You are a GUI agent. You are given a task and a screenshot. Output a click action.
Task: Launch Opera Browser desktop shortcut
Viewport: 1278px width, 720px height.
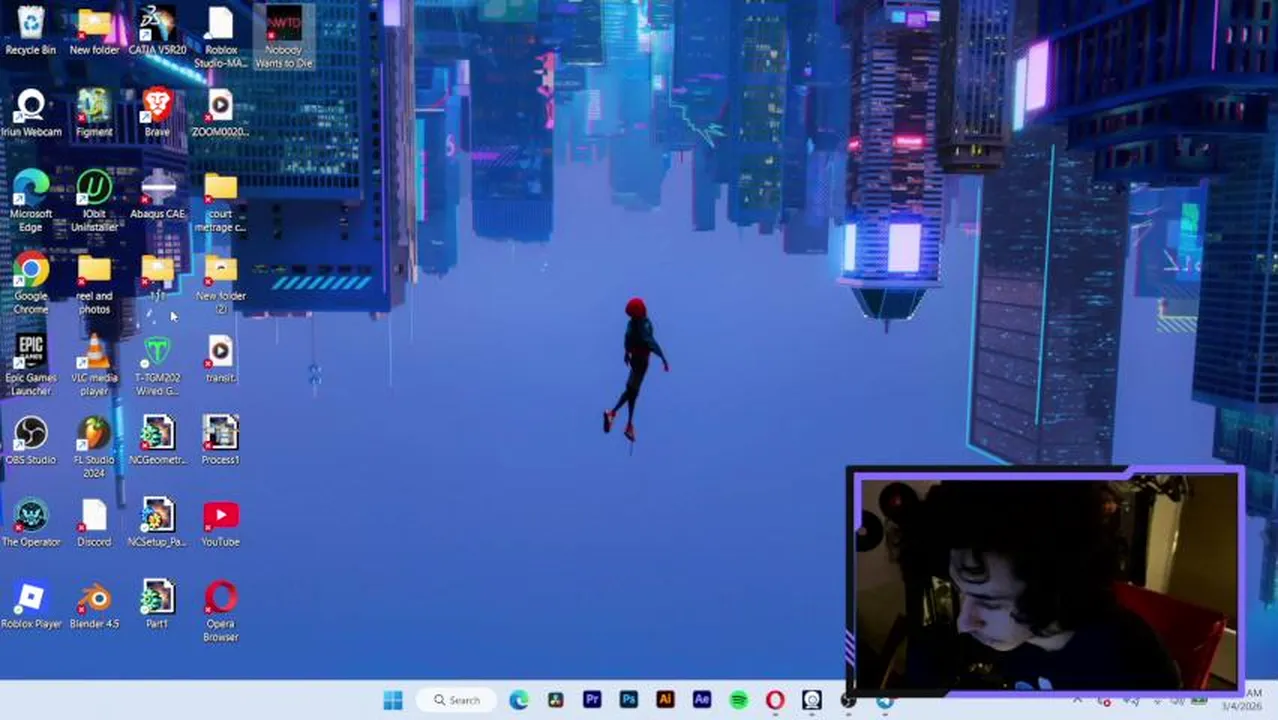tap(221, 612)
